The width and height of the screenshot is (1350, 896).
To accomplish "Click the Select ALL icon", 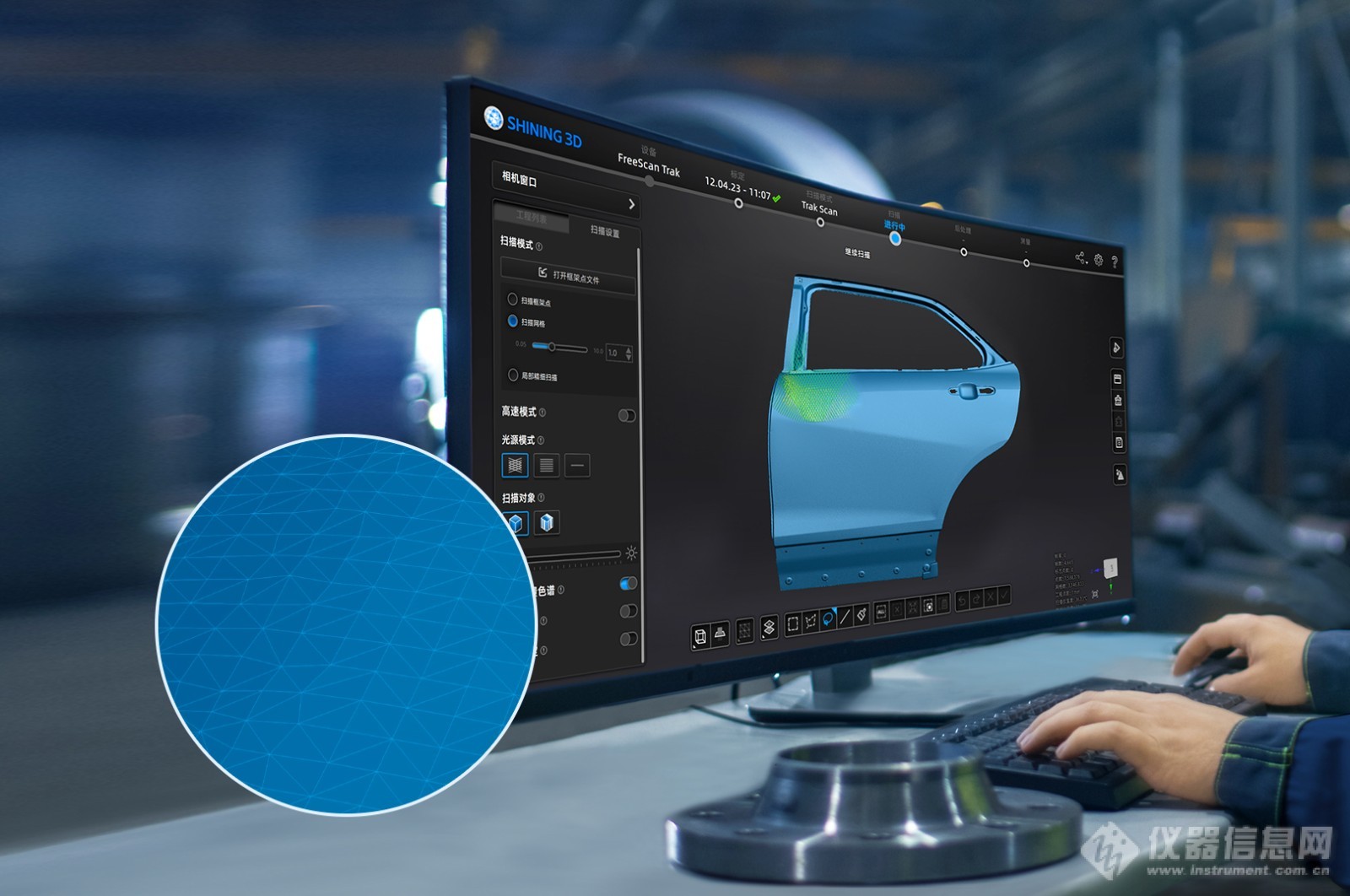I will [x=881, y=612].
